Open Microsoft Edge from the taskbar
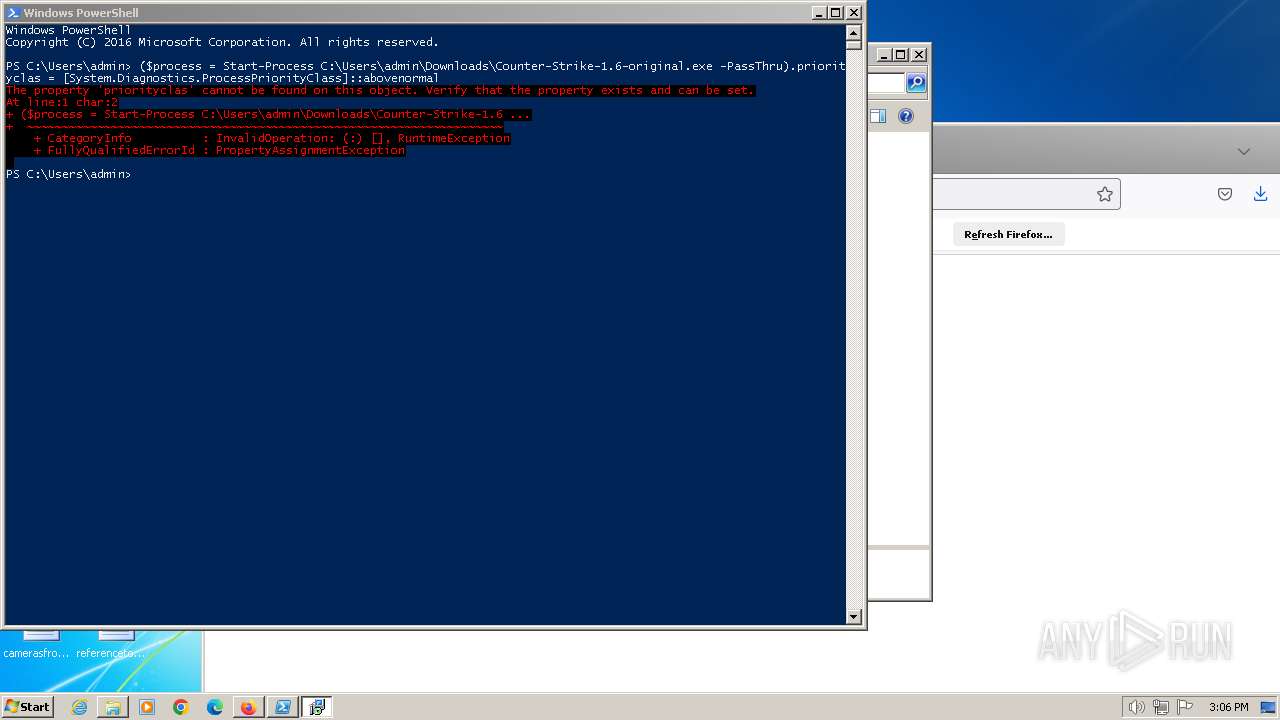1280x720 pixels. [215, 707]
